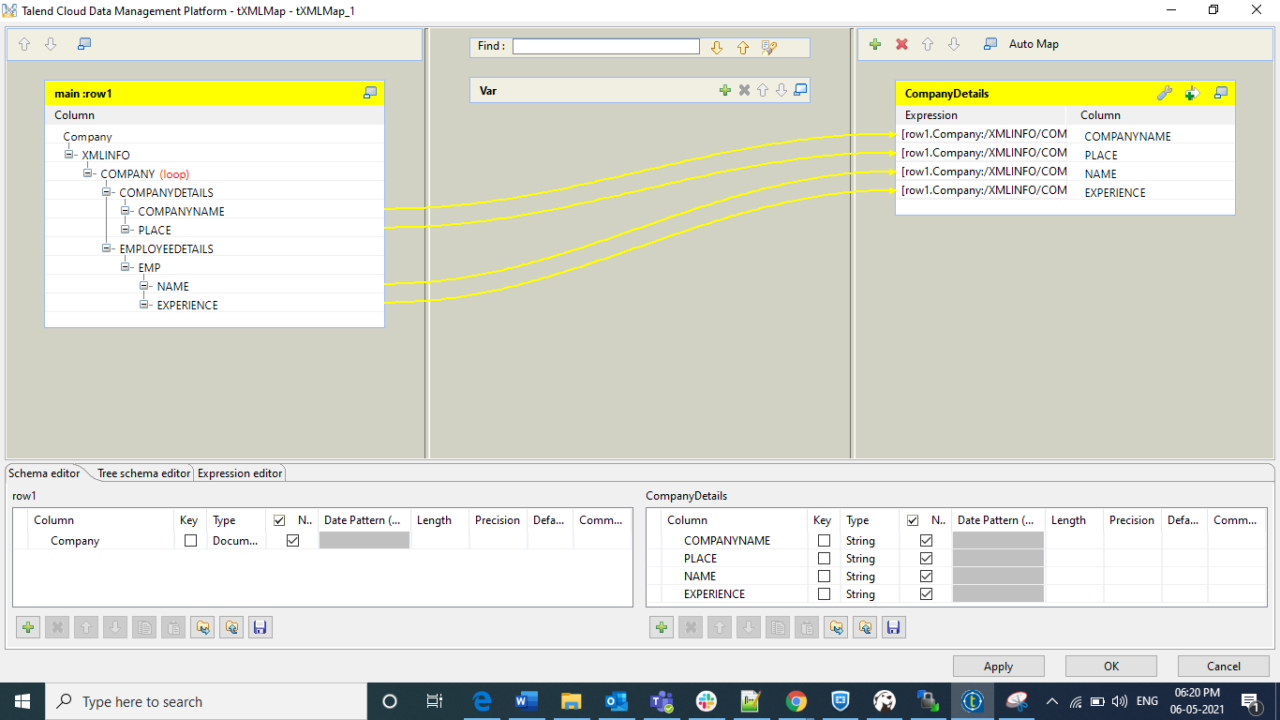
Task: Collapse the EMPLOYEEDETAILS tree node
Action: point(108,248)
